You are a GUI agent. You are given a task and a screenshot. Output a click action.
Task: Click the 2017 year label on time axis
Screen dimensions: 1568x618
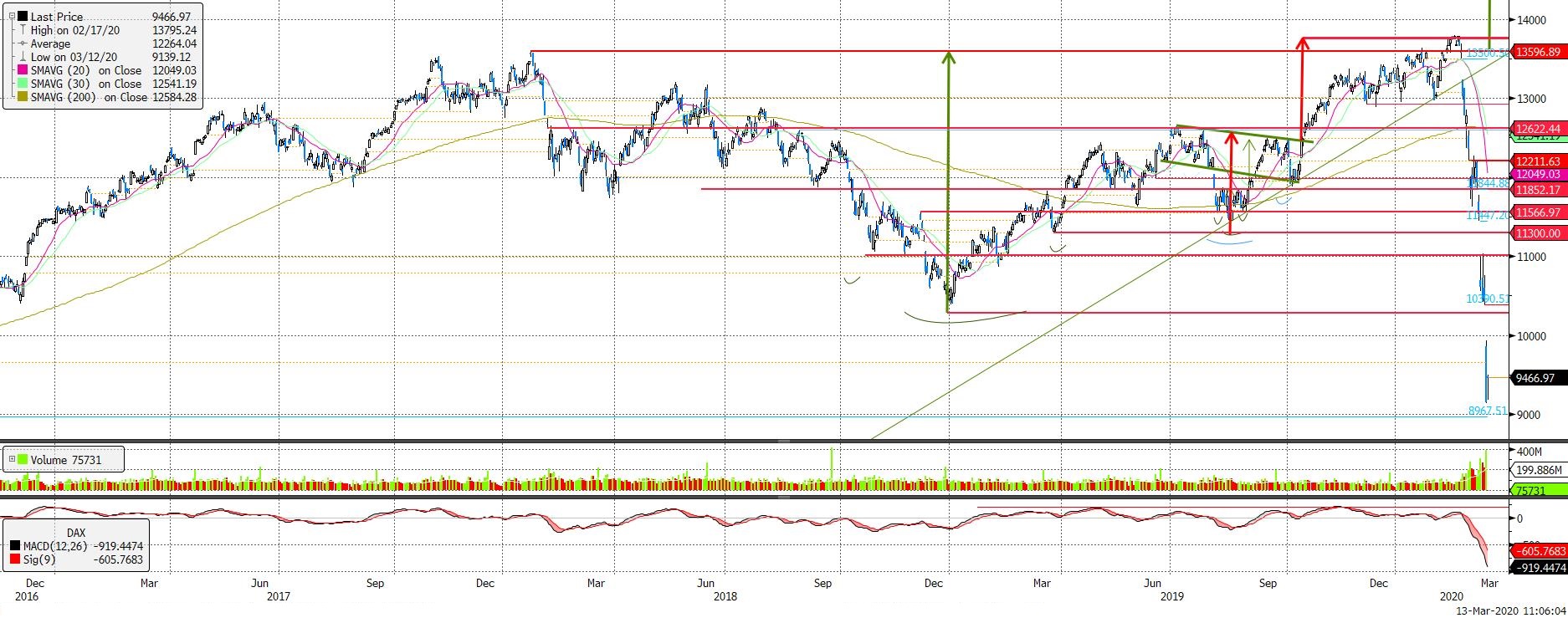pyautogui.click(x=278, y=596)
